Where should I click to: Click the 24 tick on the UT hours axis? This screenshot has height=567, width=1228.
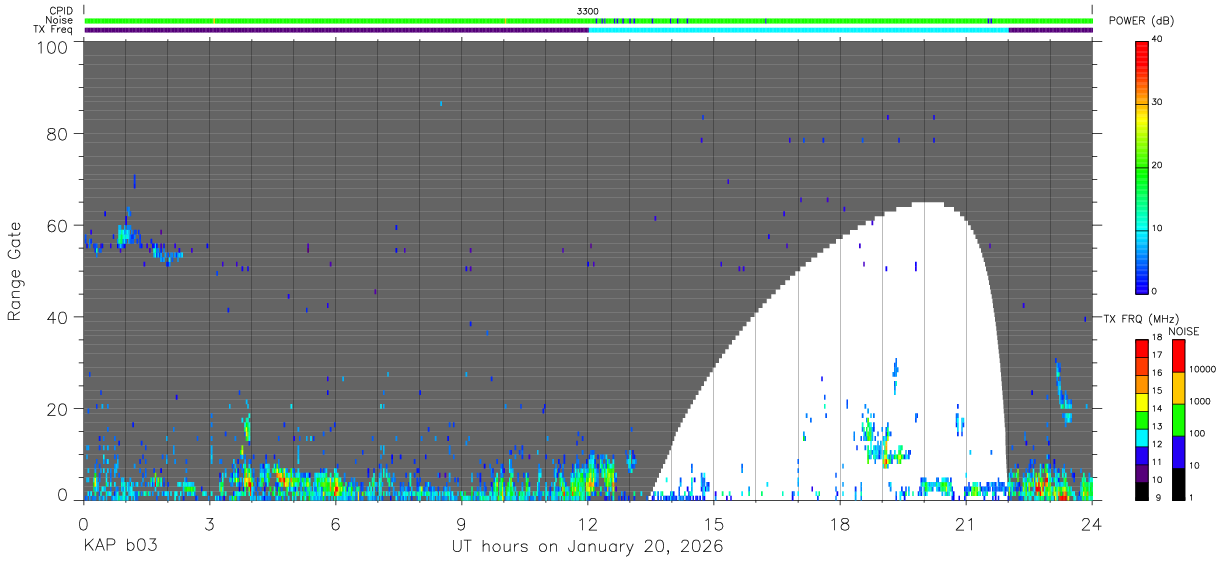coord(1092,524)
